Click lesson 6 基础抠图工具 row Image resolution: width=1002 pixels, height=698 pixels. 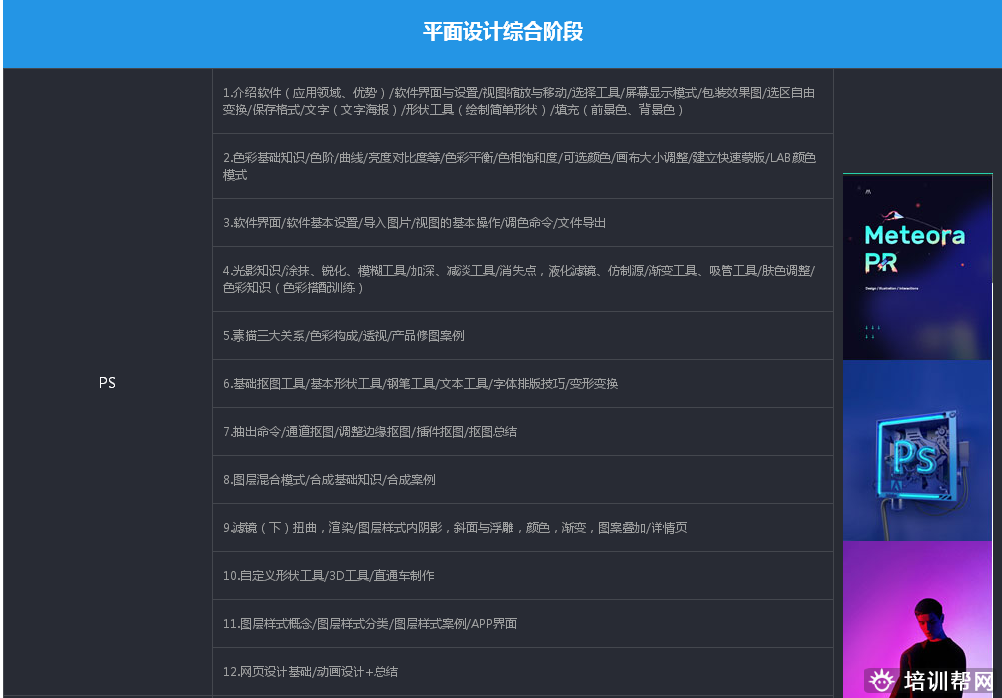[520, 383]
